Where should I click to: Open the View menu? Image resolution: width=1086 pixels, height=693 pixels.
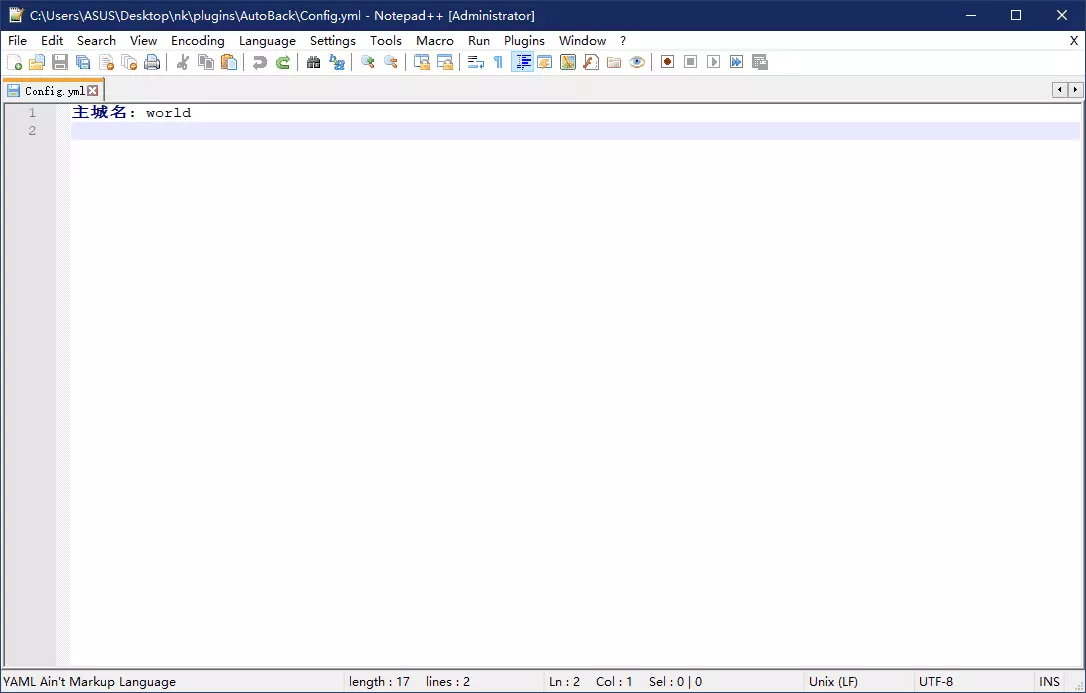(x=143, y=41)
